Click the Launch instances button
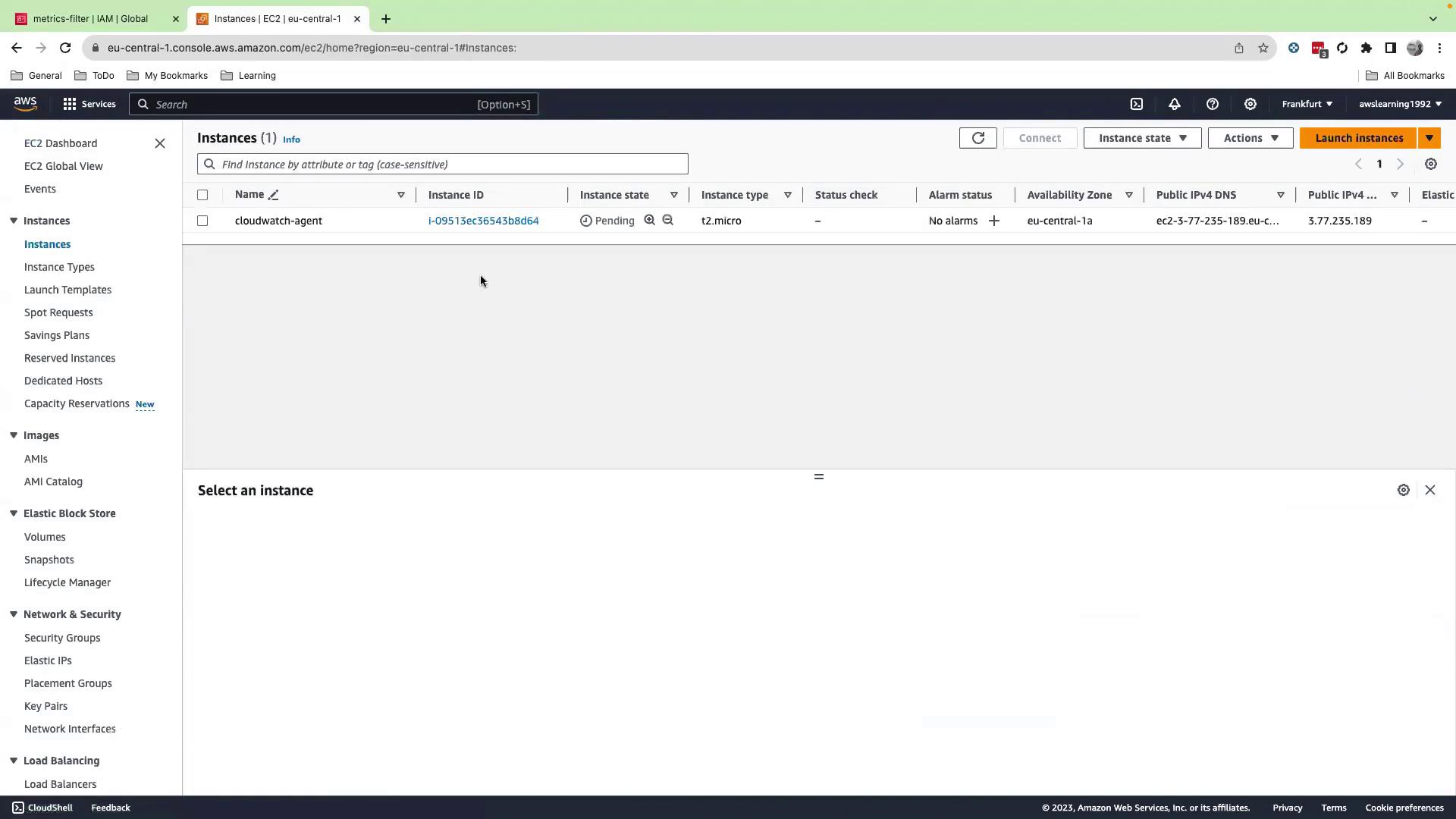 [1358, 138]
